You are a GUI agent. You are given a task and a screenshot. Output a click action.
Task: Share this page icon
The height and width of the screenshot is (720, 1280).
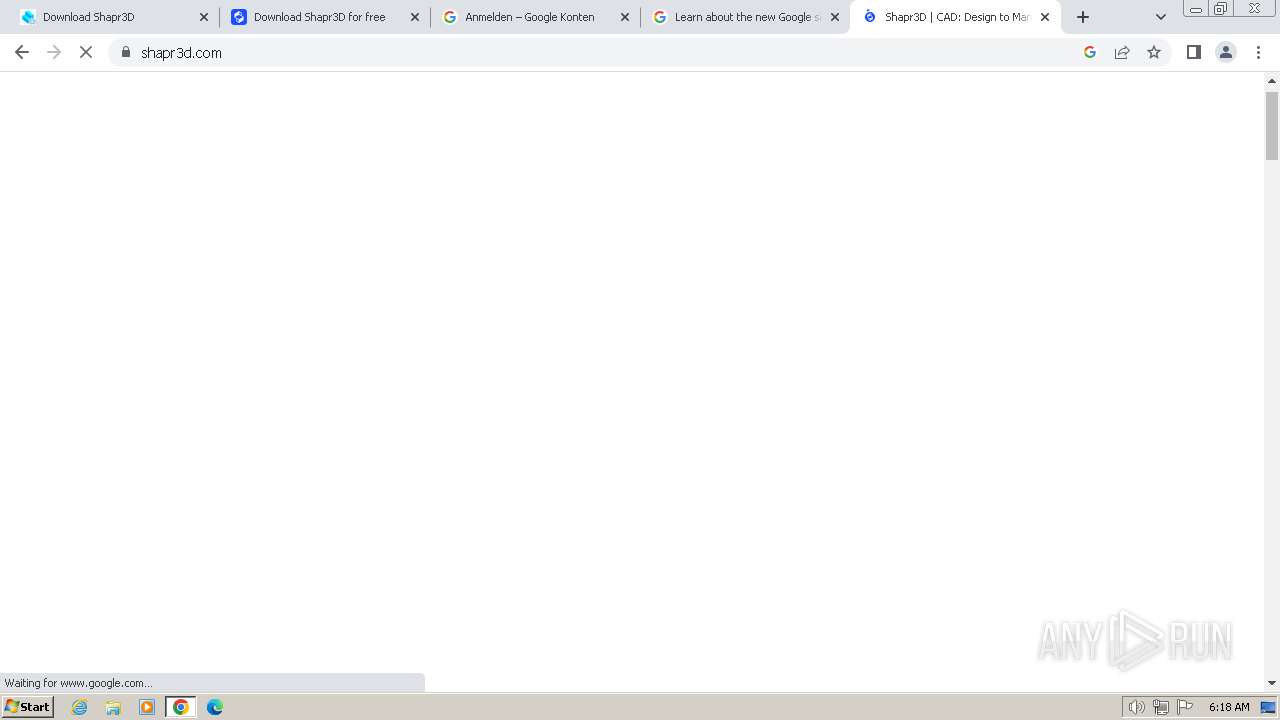[x=1122, y=52]
